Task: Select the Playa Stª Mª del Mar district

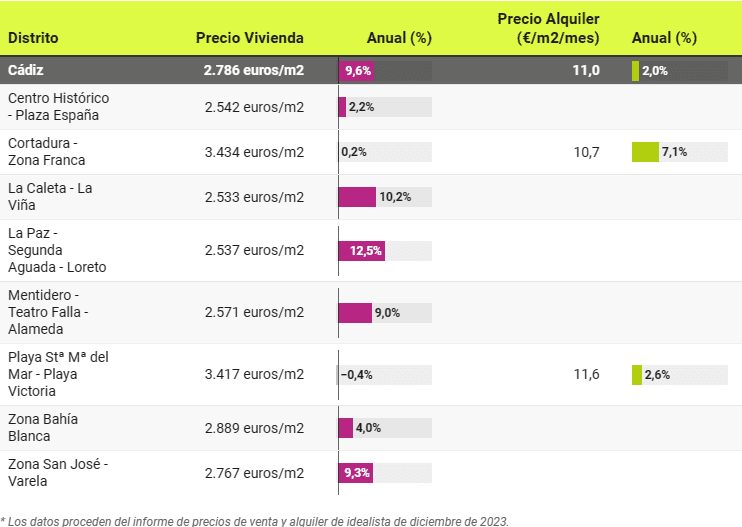Action: (x=58, y=374)
